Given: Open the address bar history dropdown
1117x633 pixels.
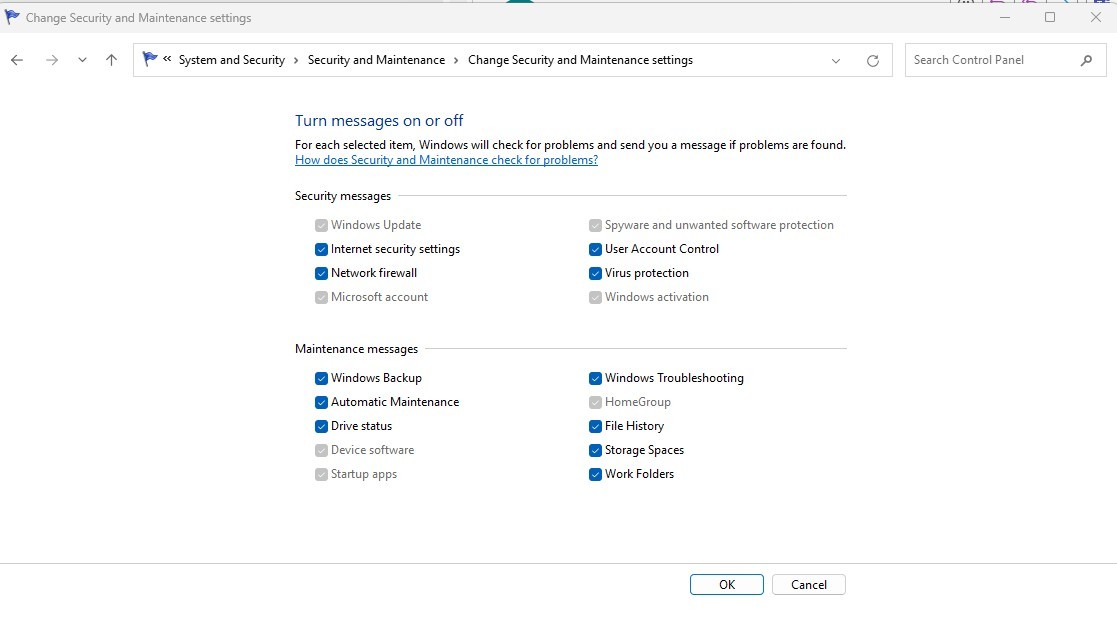Looking at the screenshot, I should (836, 61).
